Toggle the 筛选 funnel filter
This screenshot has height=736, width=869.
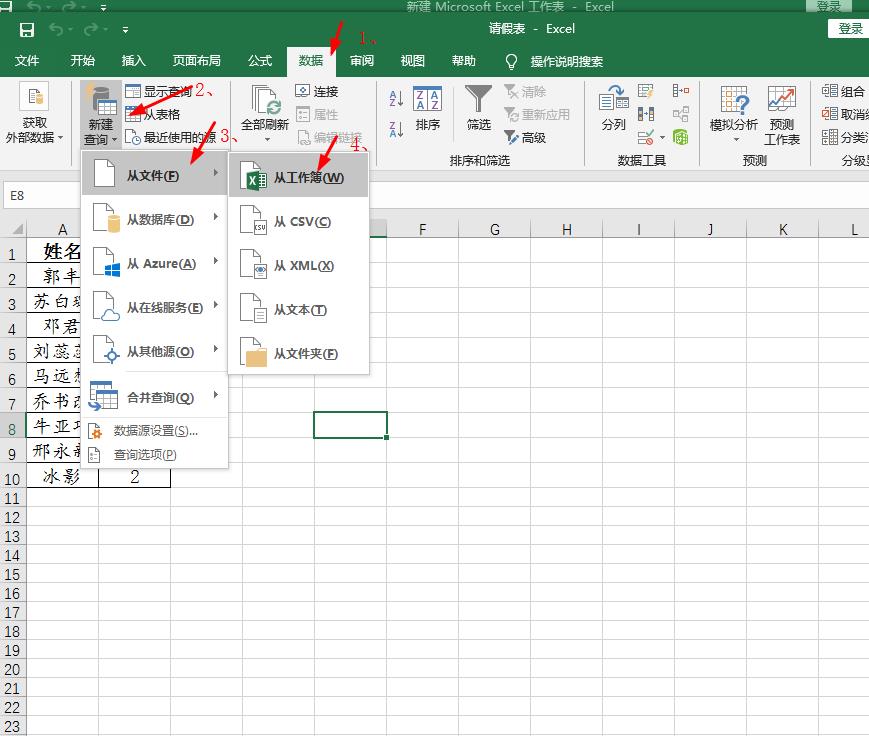pos(478,109)
